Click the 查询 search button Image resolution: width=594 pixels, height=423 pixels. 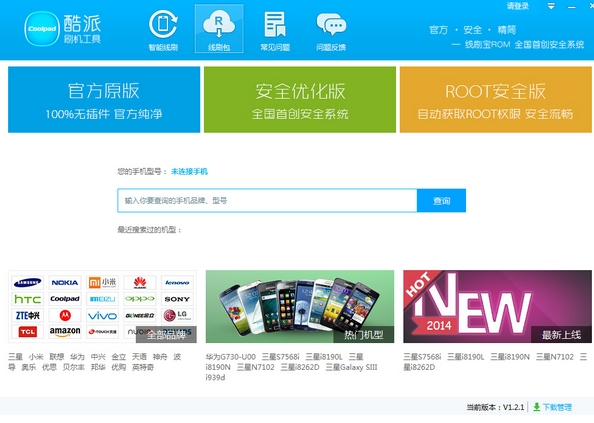click(x=441, y=201)
